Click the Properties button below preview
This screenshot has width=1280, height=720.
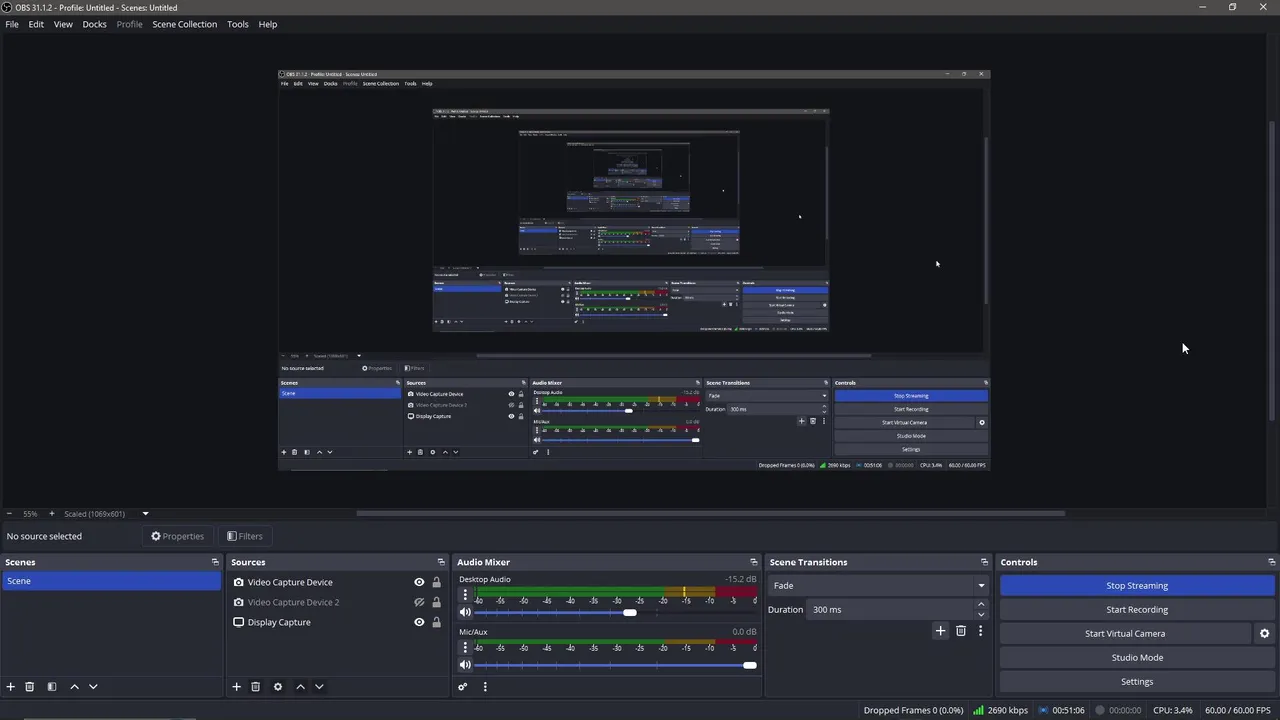click(177, 536)
